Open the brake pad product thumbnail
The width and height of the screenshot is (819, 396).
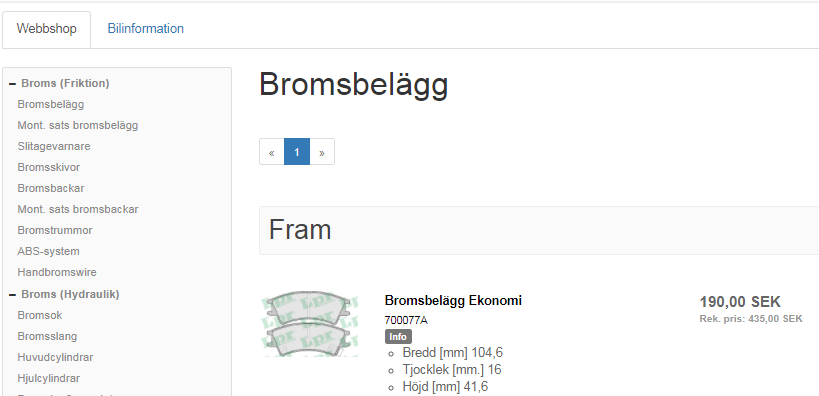click(309, 324)
